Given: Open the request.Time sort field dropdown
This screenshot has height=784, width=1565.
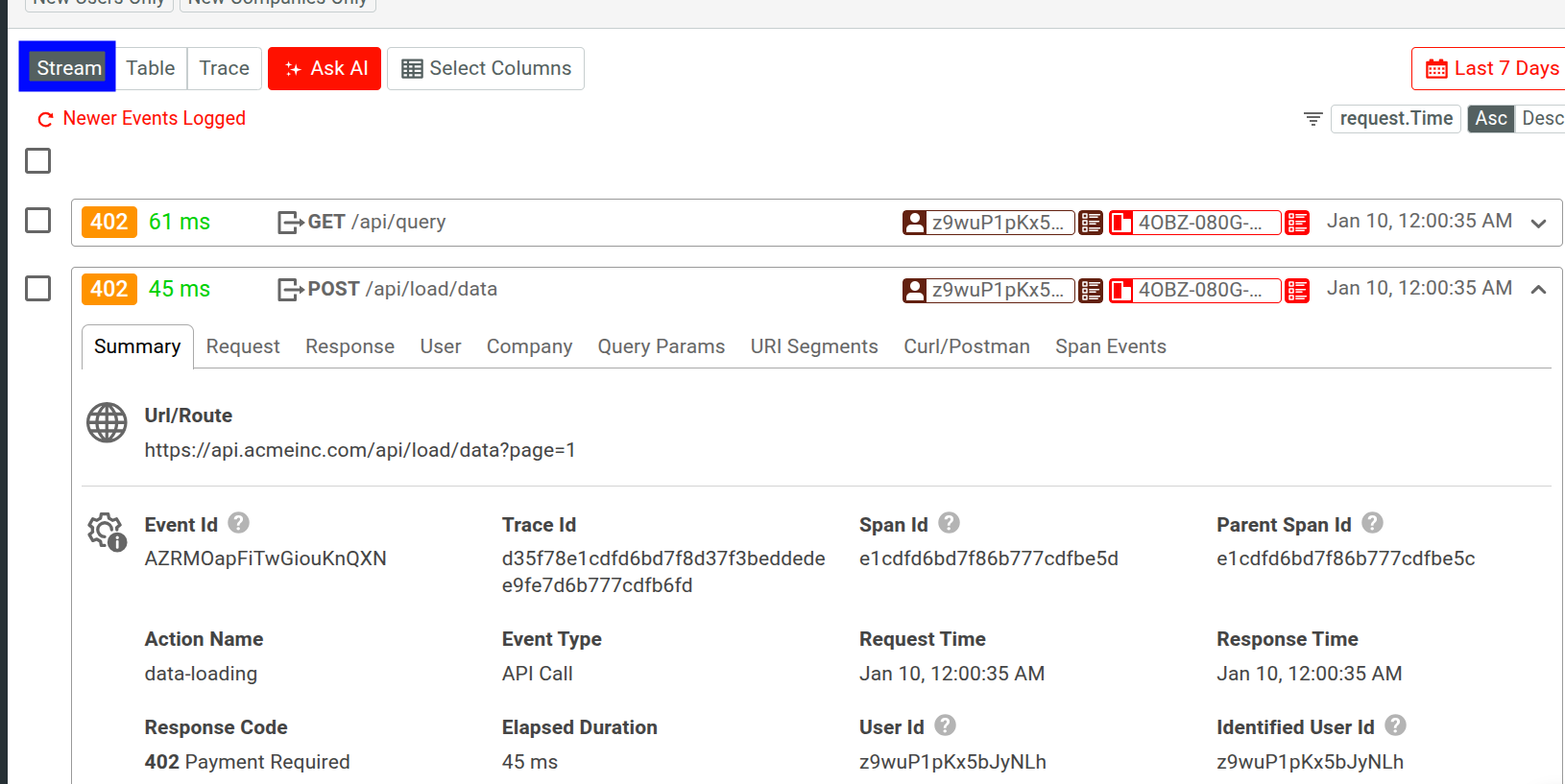Looking at the screenshot, I should click(x=1396, y=118).
